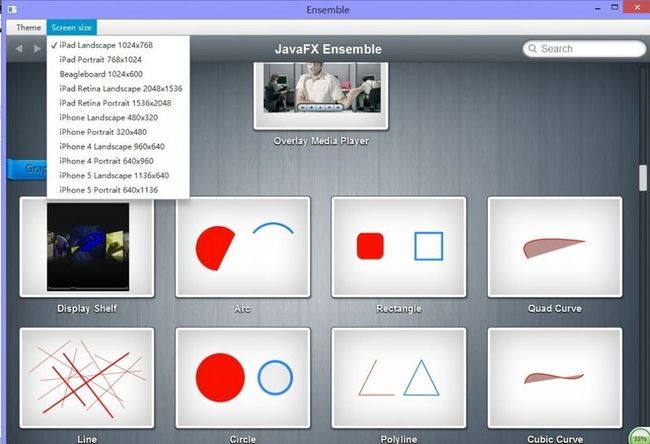
Task: Click the magnifier icon in search box
Action: pyautogui.click(x=532, y=49)
